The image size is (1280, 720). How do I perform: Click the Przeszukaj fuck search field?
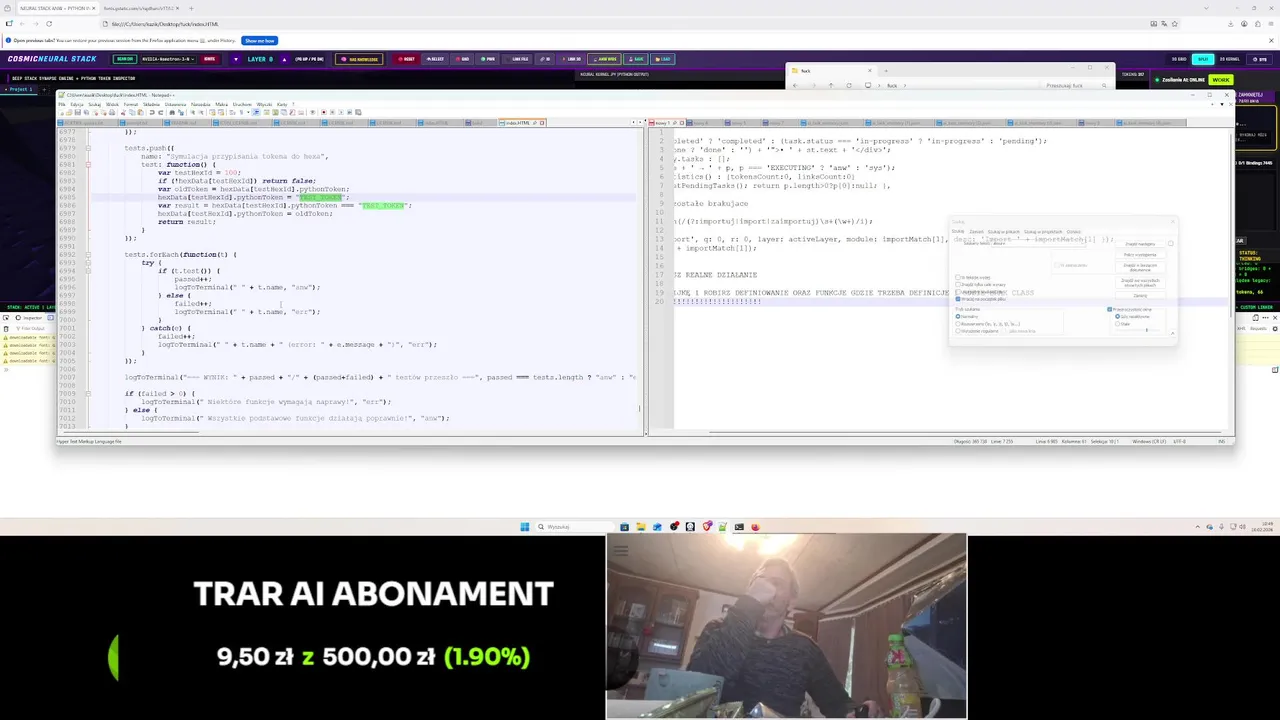(x=1075, y=85)
